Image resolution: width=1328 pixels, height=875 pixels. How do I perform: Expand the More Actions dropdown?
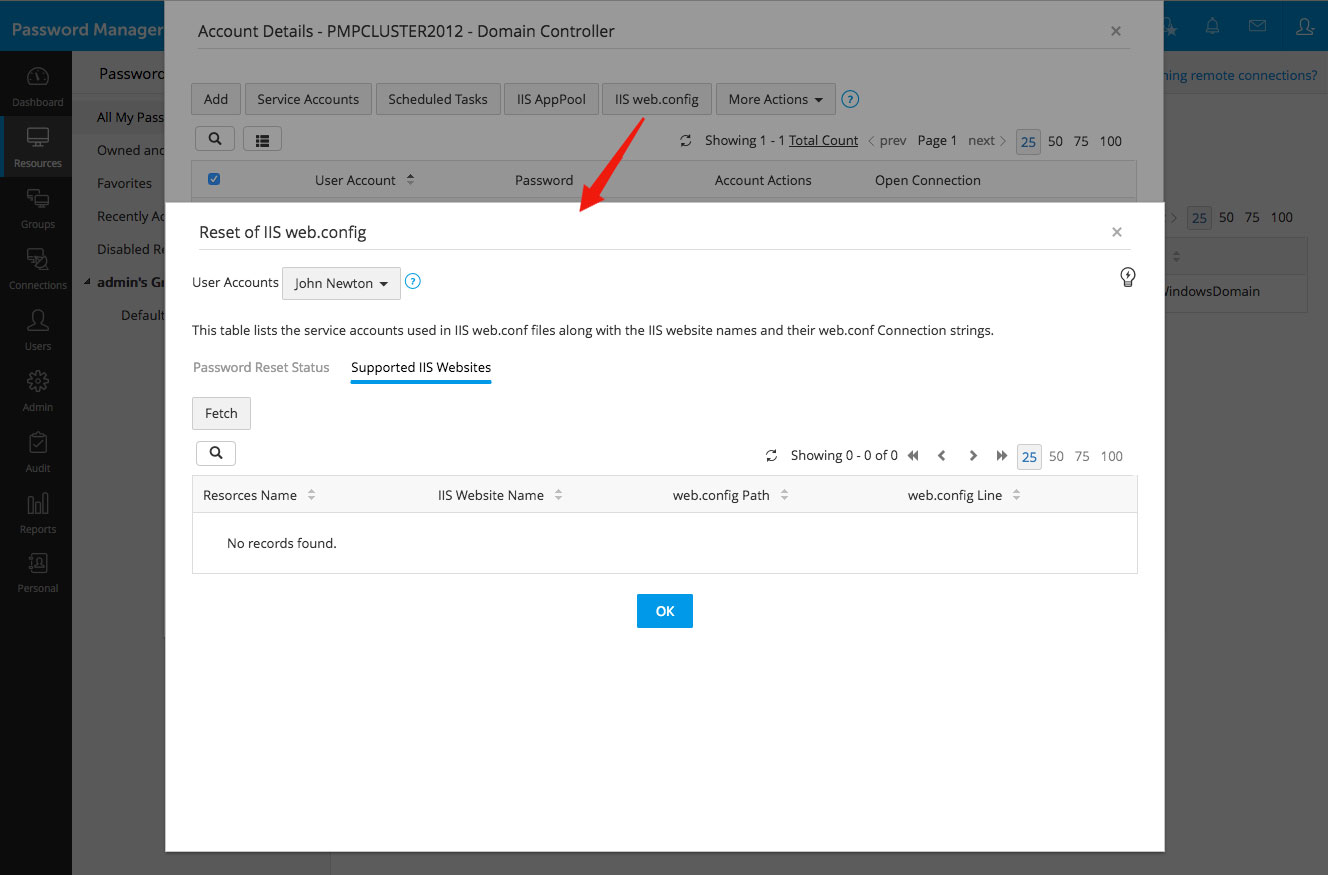[x=775, y=99]
